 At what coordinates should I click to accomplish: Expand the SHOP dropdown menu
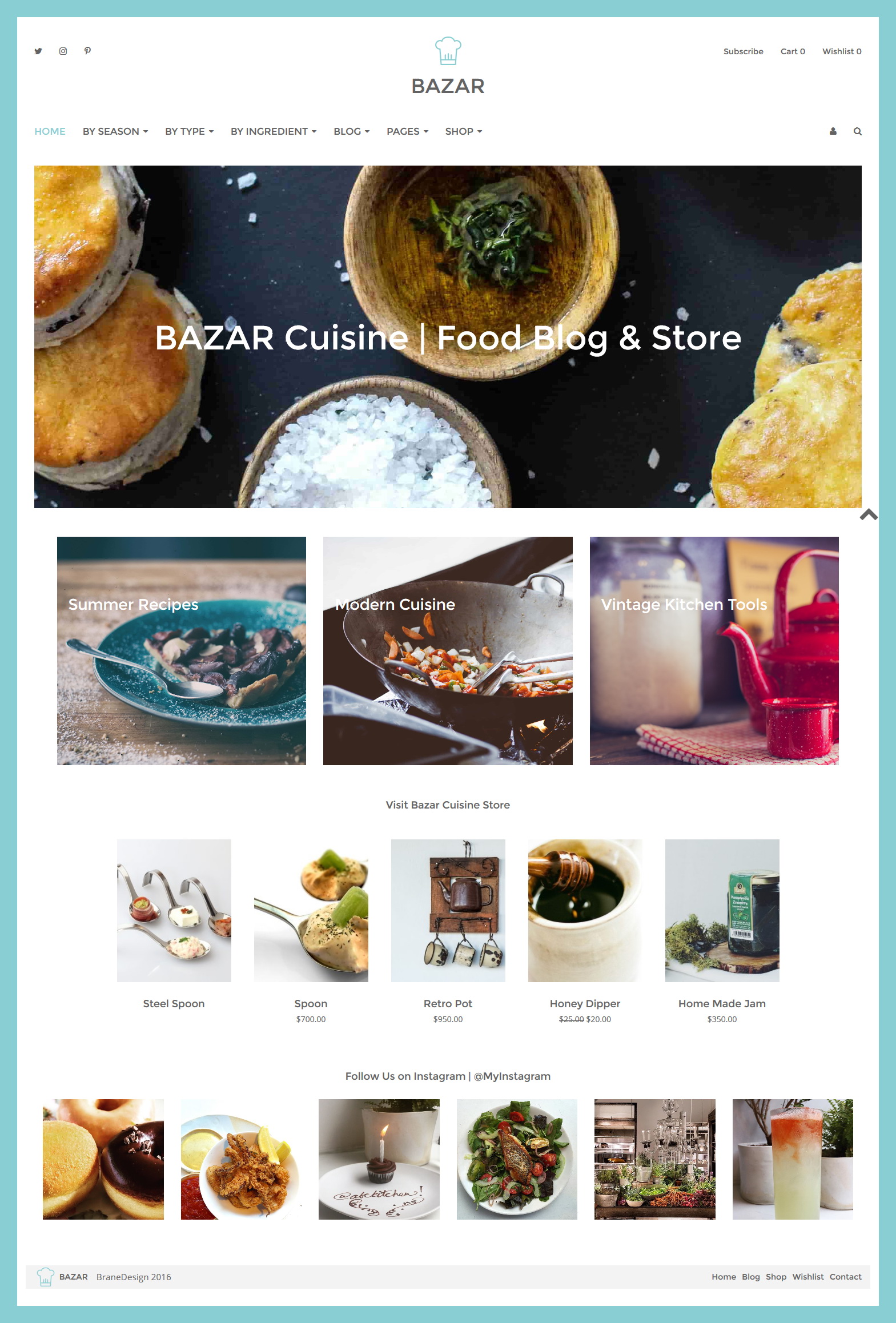coord(464,131)
